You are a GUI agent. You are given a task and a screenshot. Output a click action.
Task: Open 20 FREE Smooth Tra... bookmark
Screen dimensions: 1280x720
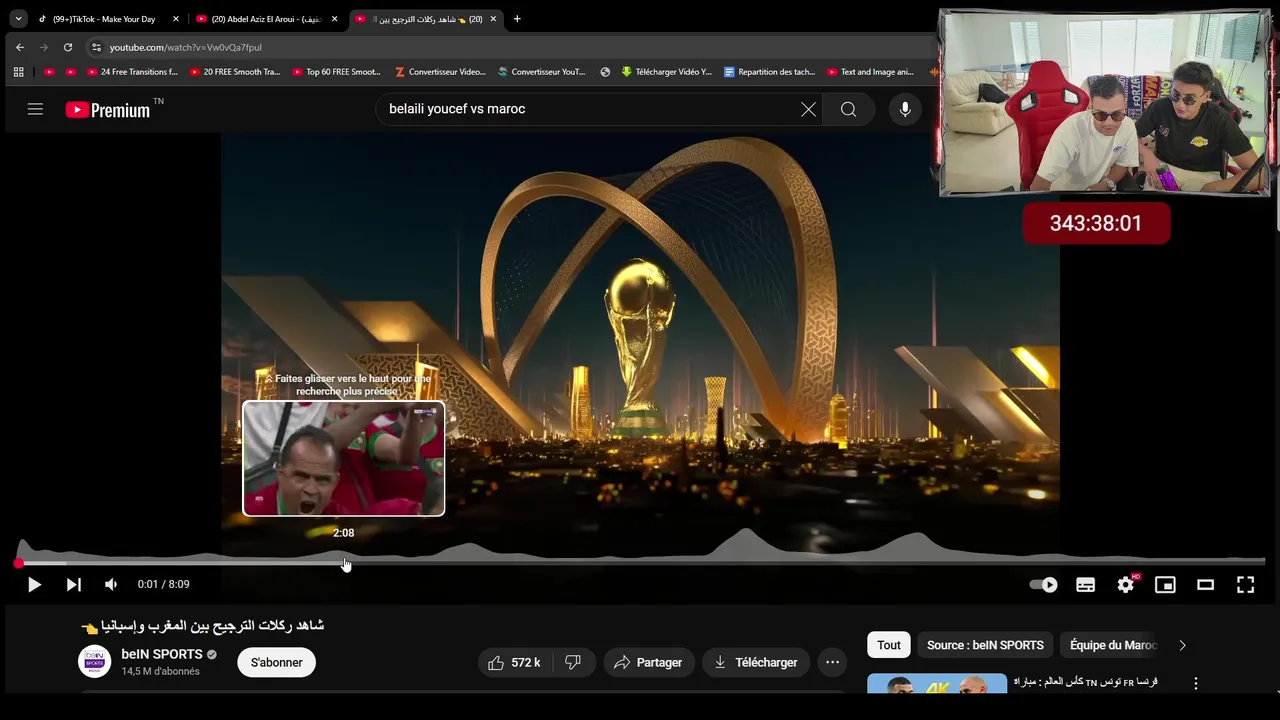235,72
